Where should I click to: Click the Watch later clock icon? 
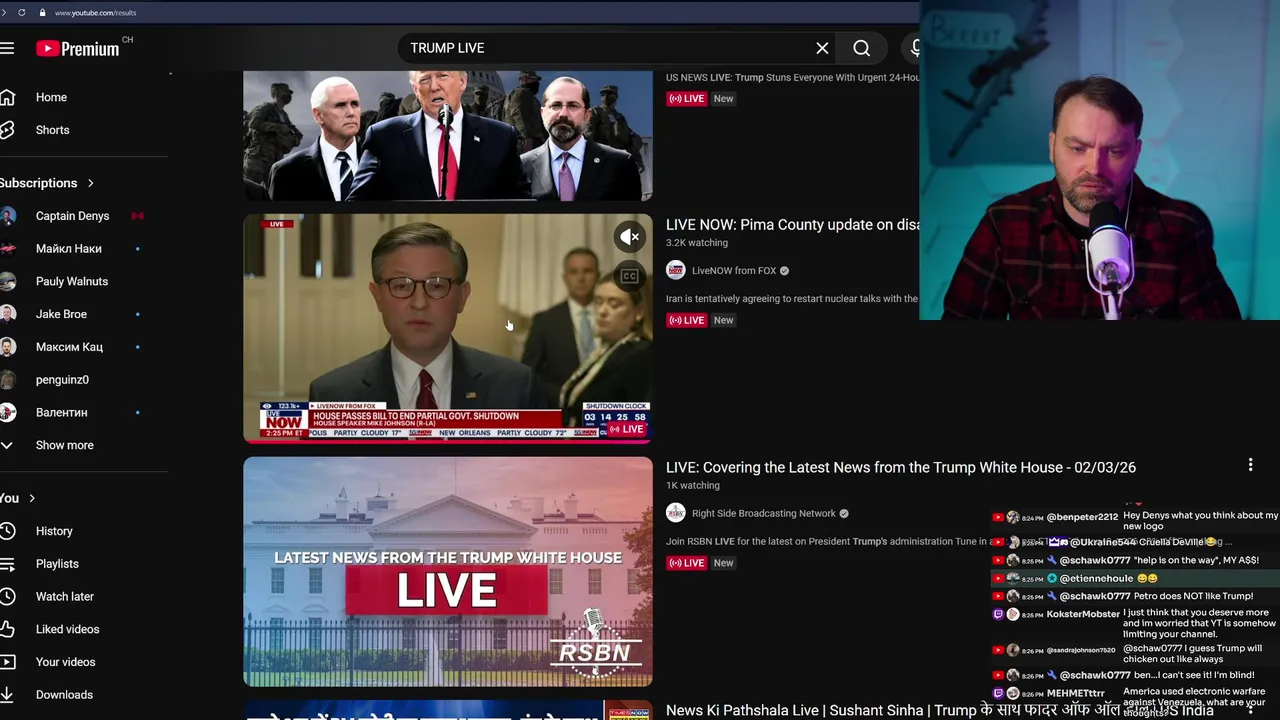[x=7, y=597]
